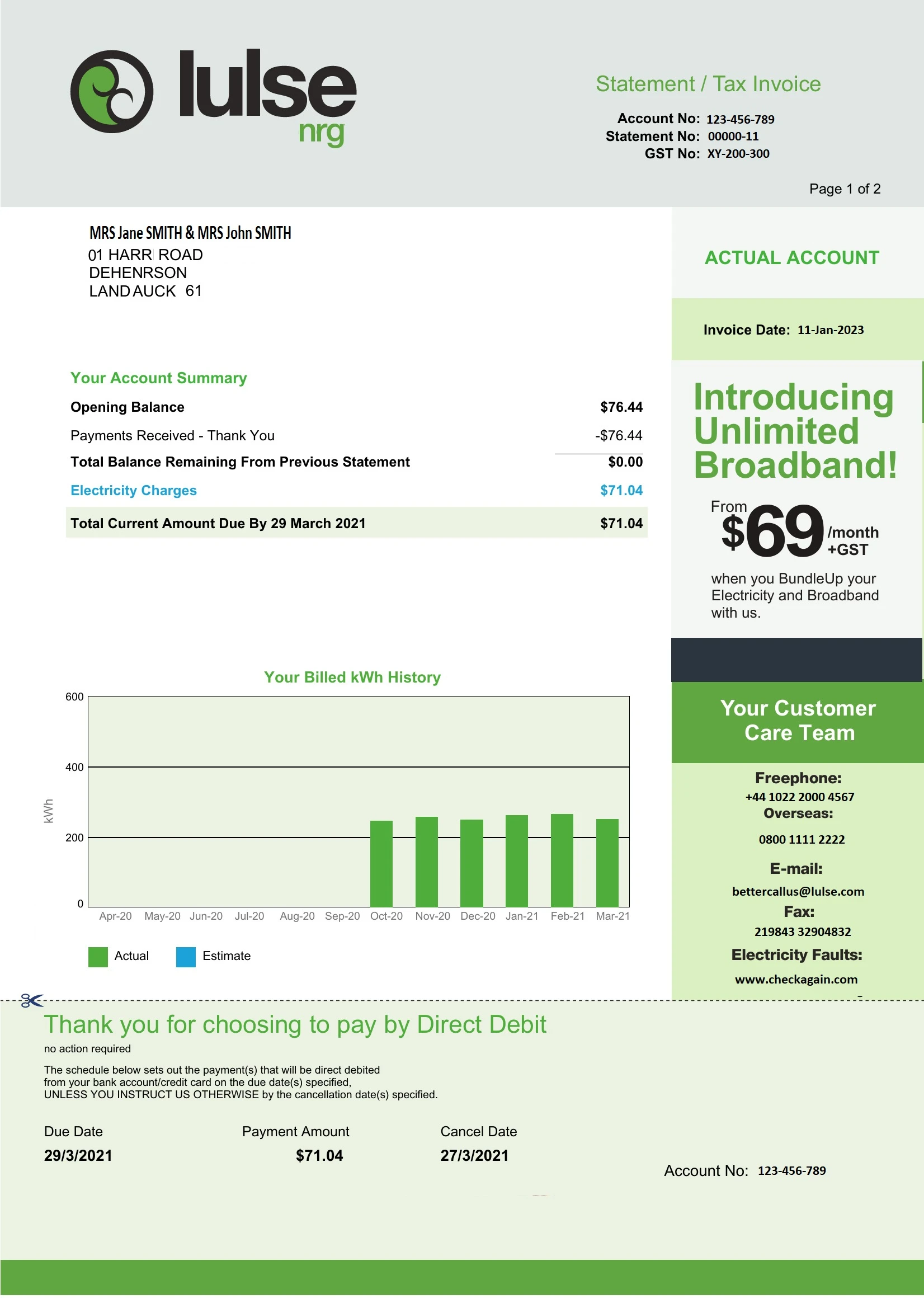Select the 'Statement / Tax Invoice' heading
The image size is (924, 1308).
(708, 84)
